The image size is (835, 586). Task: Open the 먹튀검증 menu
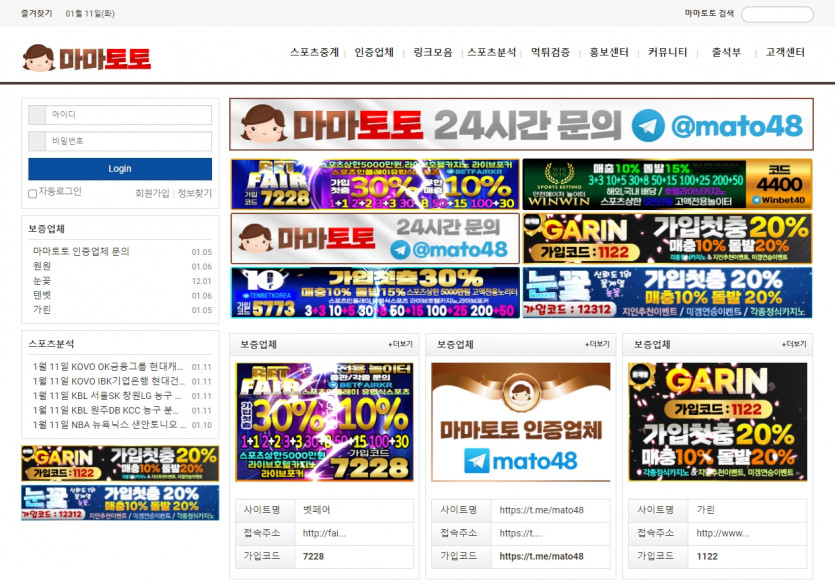click(x=550, y=53)
